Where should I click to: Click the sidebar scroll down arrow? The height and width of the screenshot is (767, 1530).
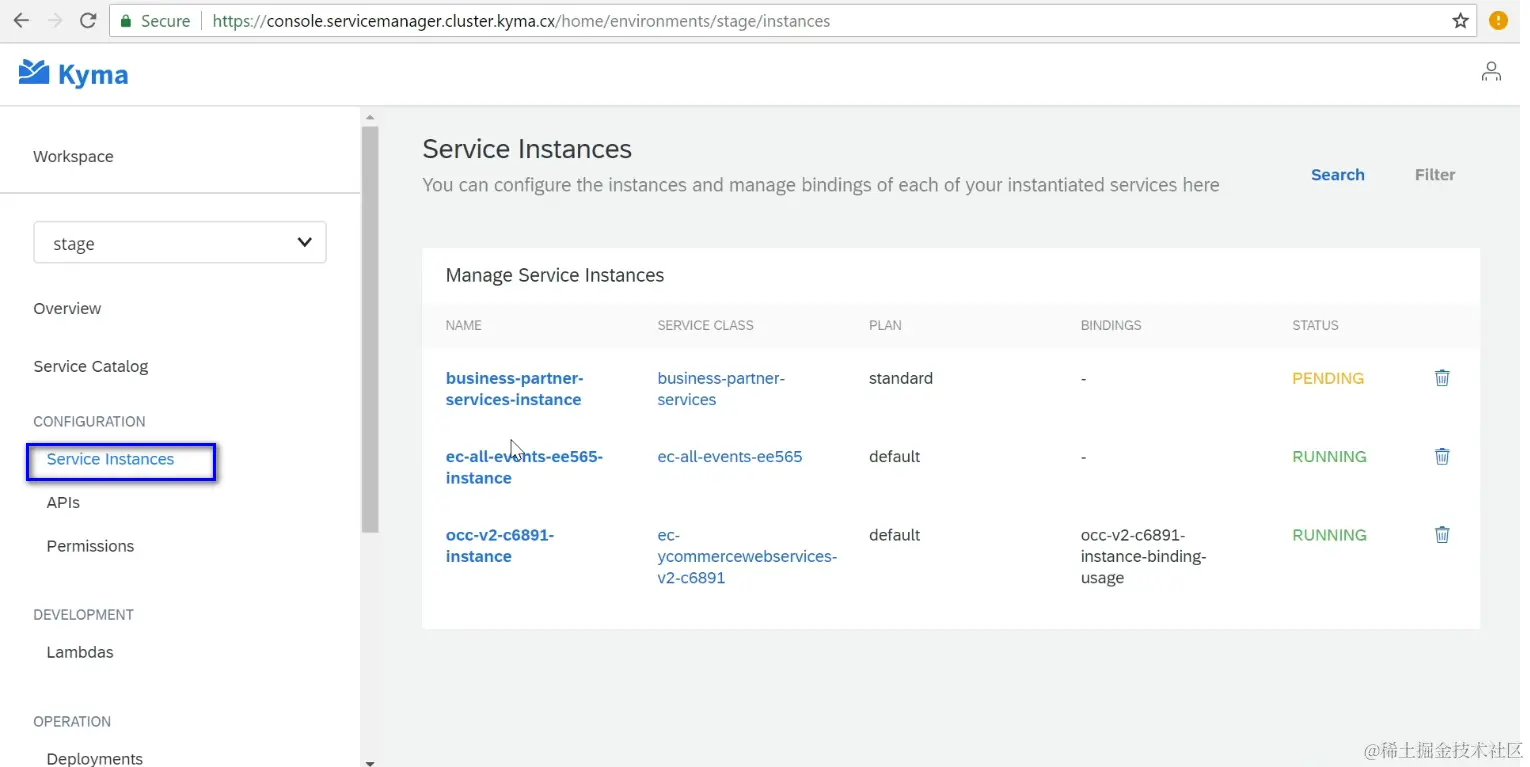[370, 762]
